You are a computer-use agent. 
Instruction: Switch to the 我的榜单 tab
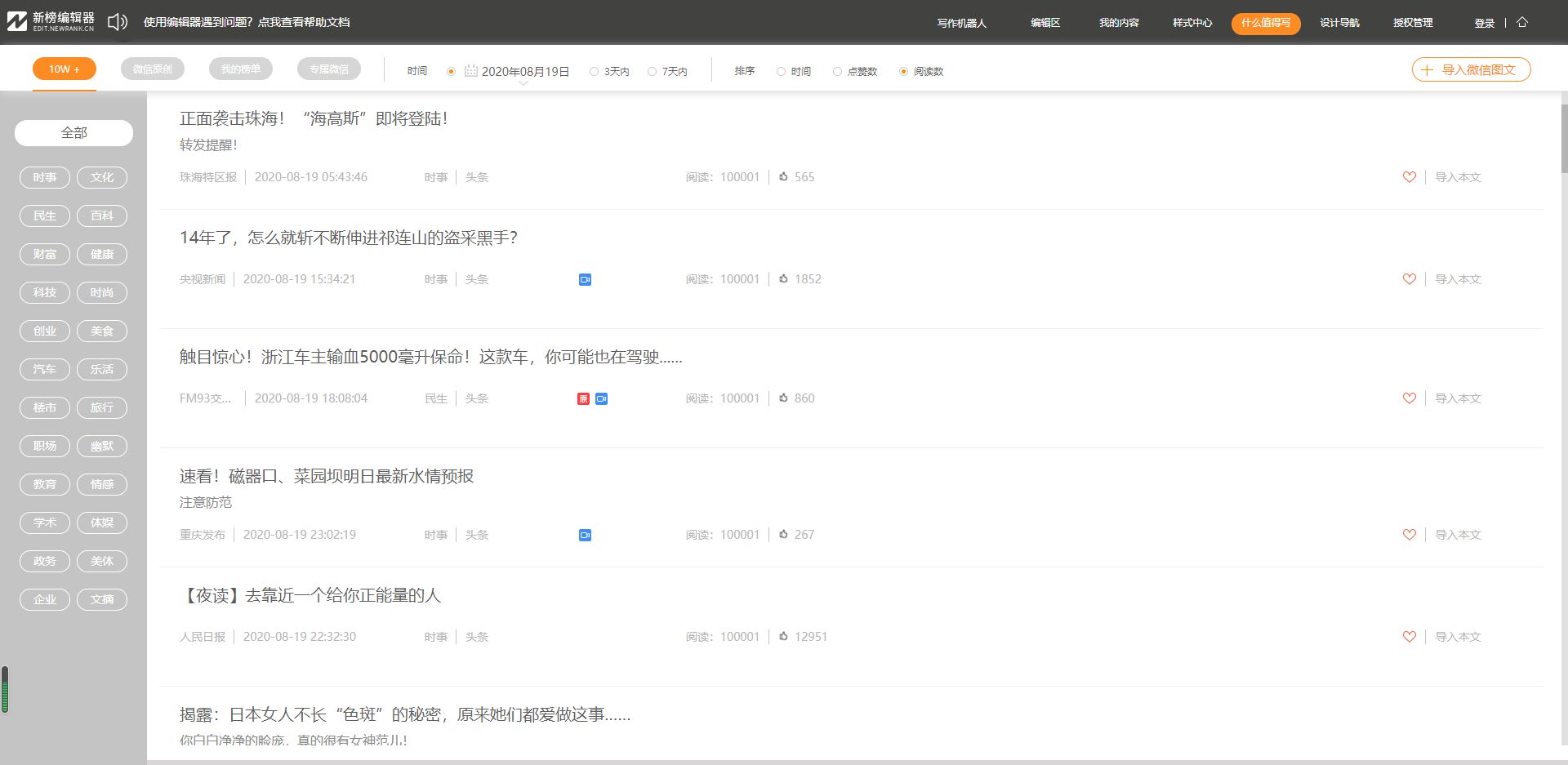tap(241, 69)
